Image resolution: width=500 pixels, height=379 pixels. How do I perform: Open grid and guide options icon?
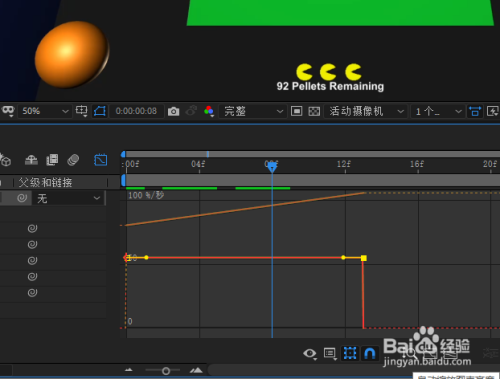(x=82, y=111)
